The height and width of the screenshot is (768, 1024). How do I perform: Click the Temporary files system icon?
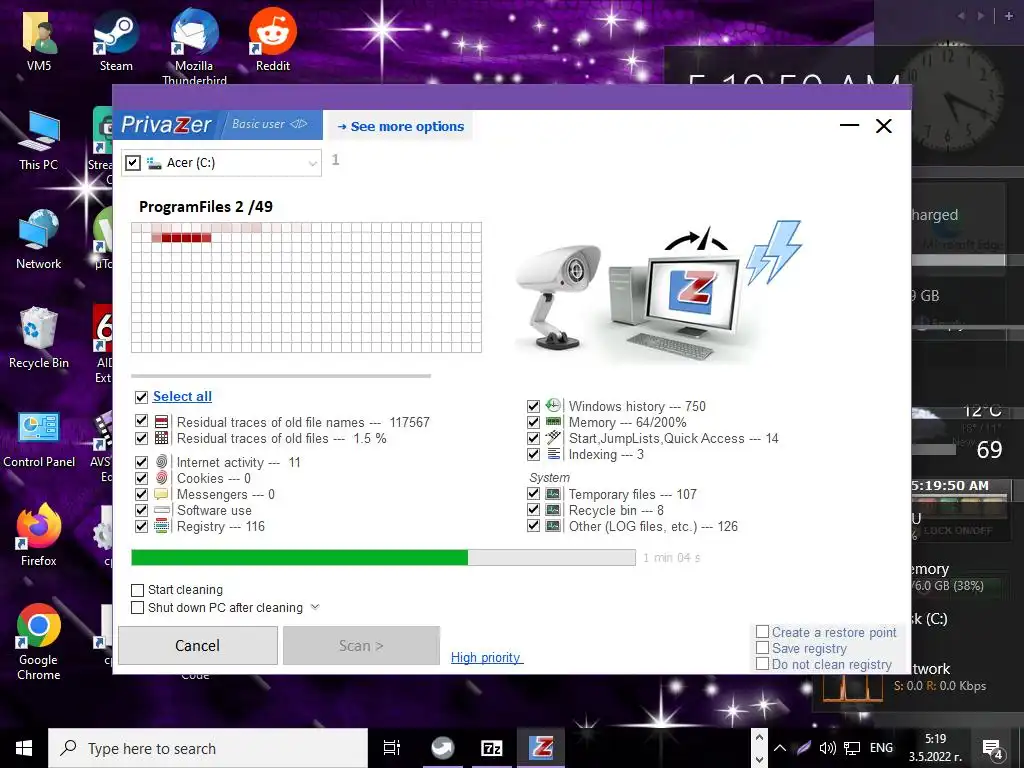tap(553, 494)
